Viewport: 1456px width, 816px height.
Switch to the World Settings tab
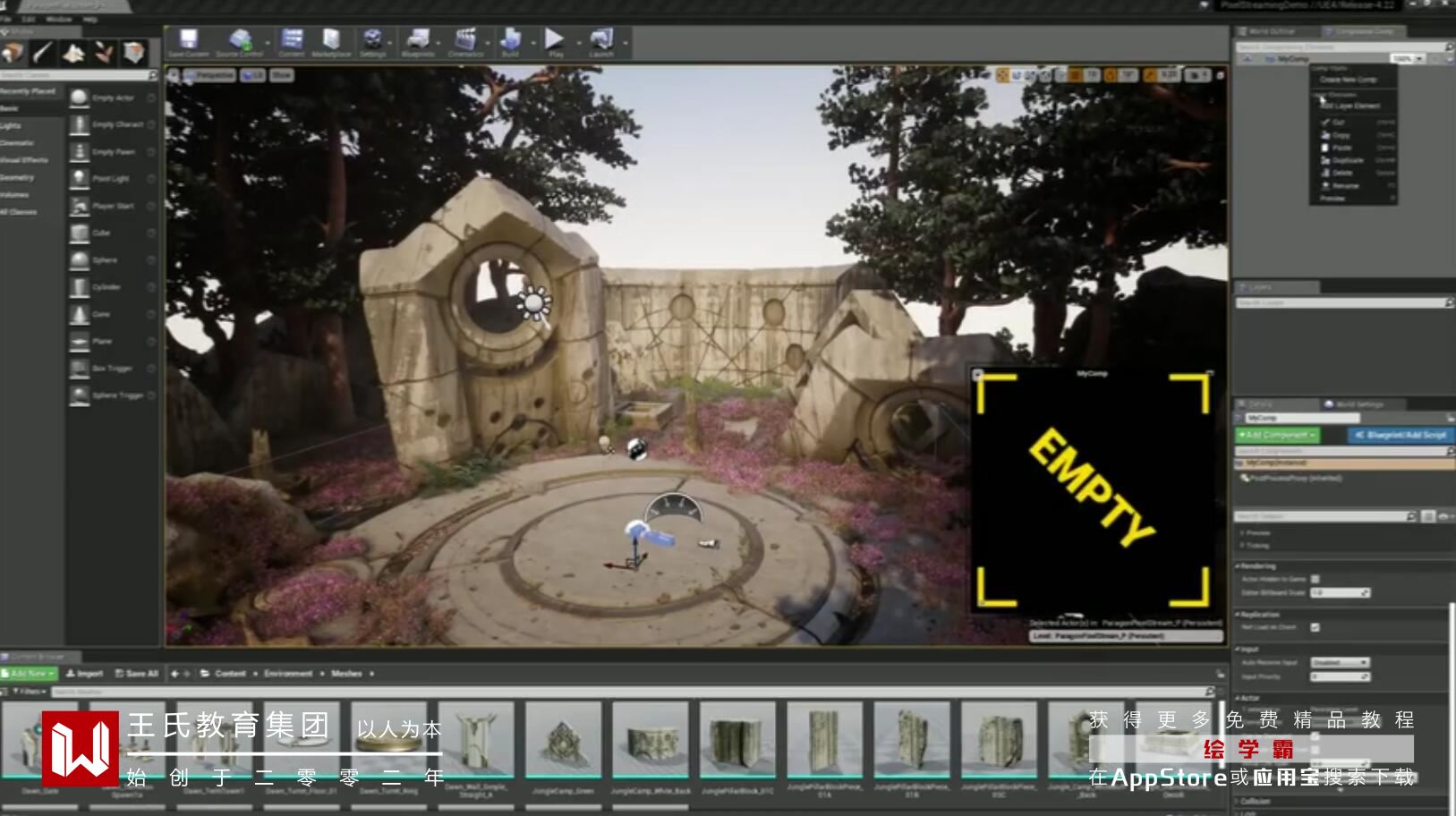(x=1360, y=404)
